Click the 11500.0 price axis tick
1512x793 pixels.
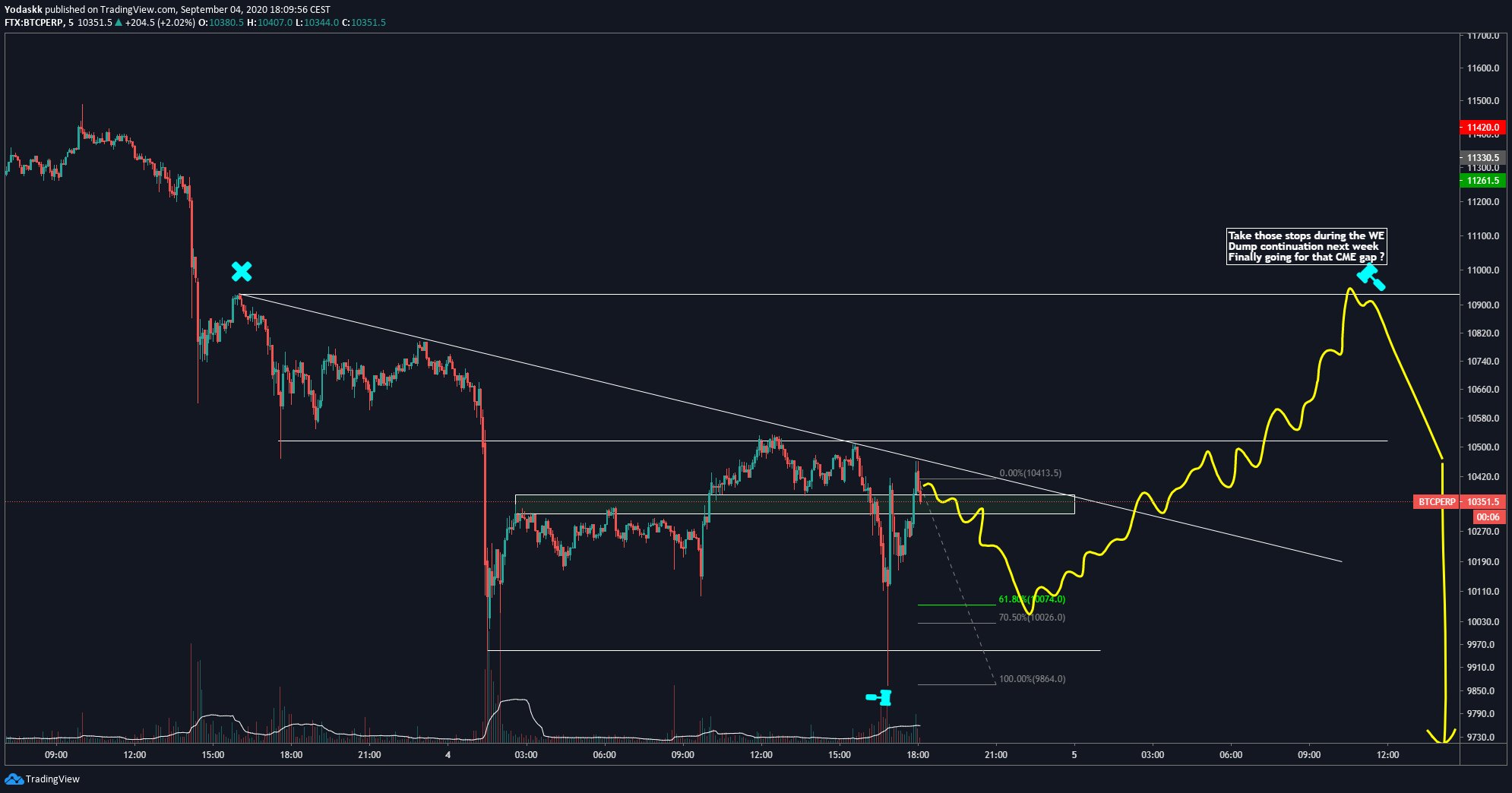click(x=1483, y=101)
